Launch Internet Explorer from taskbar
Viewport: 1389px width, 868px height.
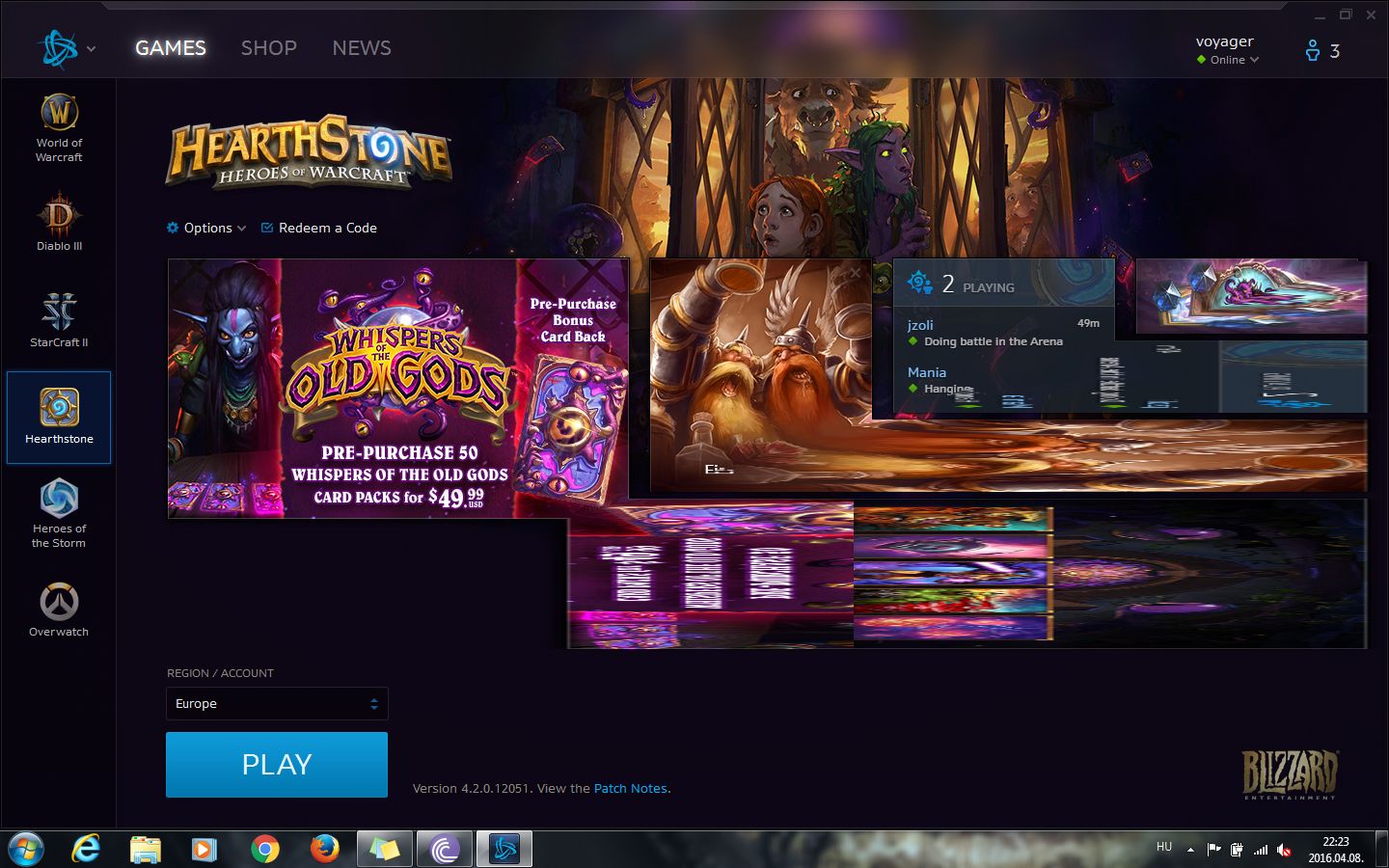pos(86,849)
